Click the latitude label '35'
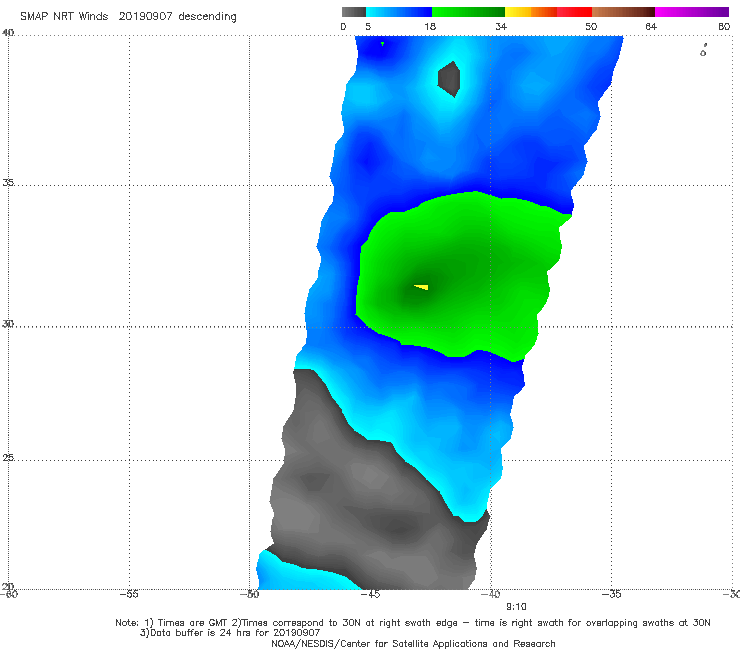The width and height of the screenshot is (740, 650). point(8,182)
